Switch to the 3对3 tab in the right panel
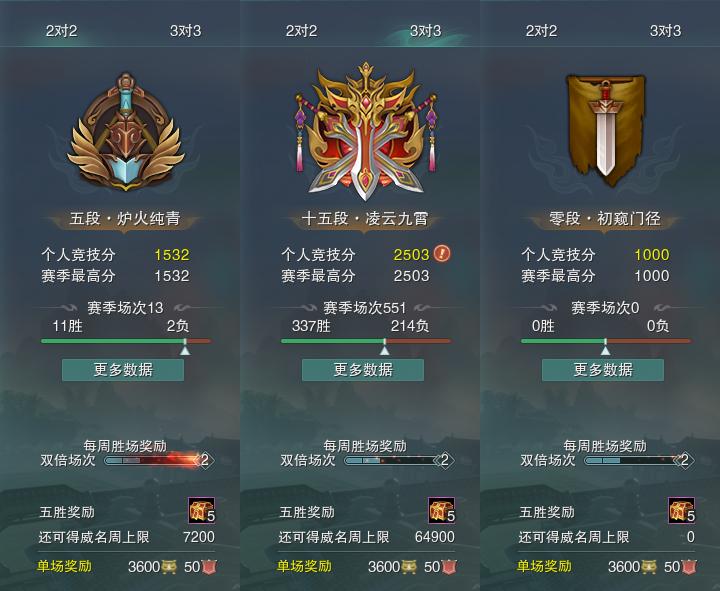This screenshot has height=591, width=720. (665, 31)
